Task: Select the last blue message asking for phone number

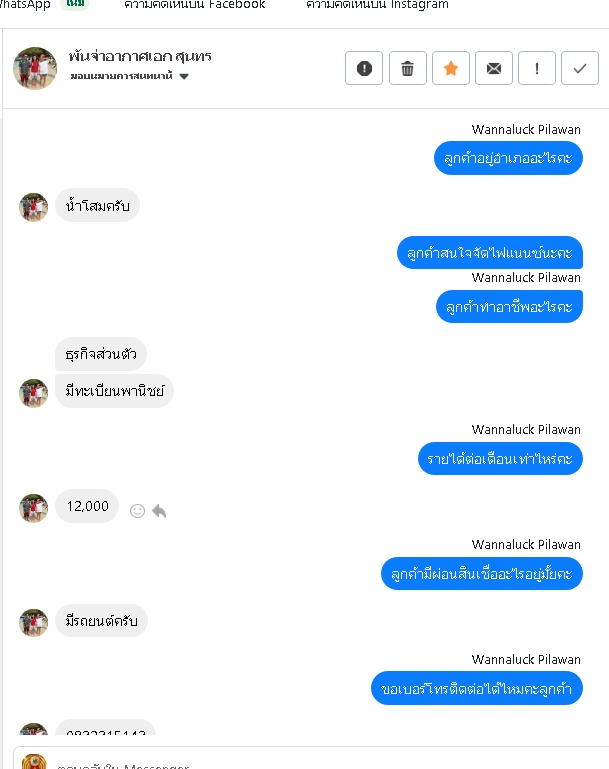Action: (x=477, y=689)
